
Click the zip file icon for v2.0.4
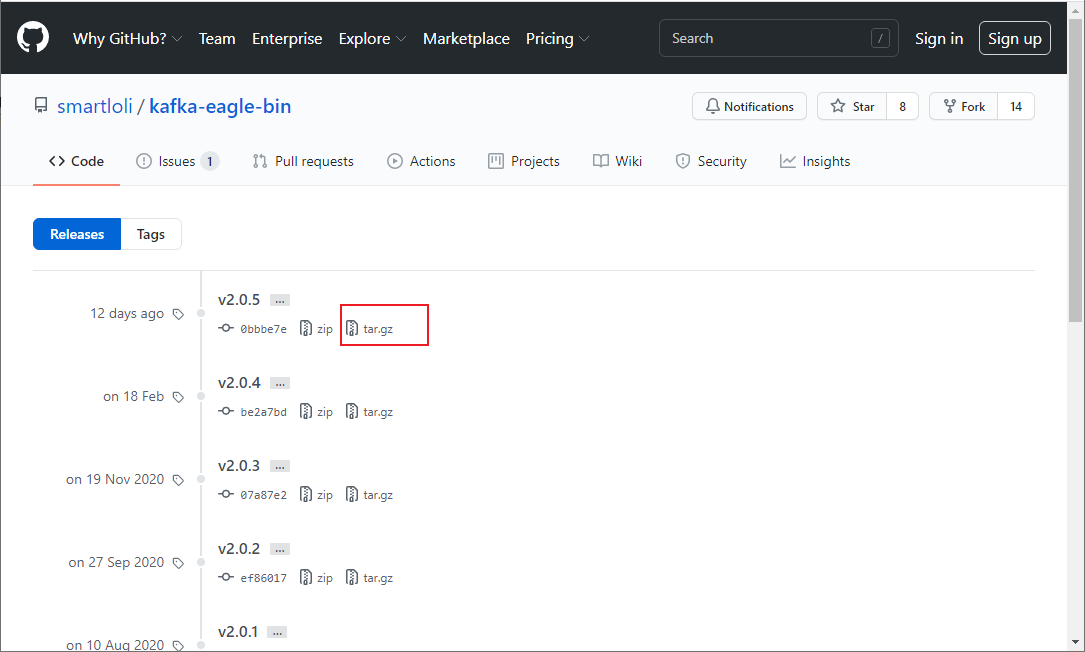pos(306,411)
